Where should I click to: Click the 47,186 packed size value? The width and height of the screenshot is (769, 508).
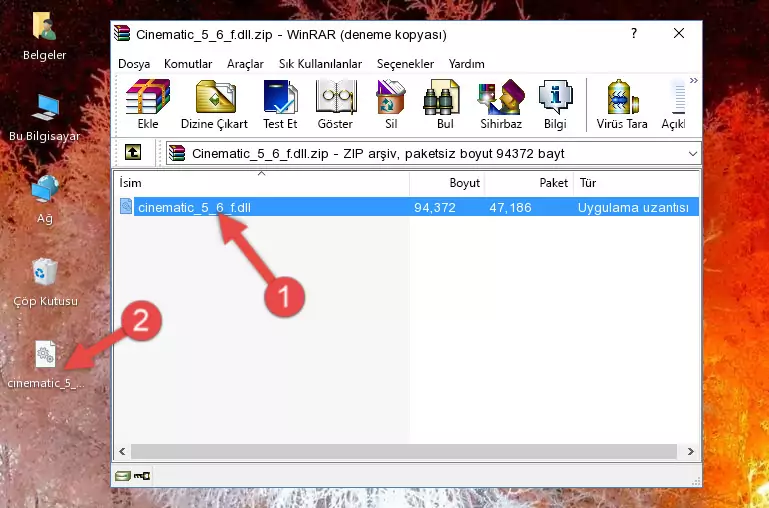click(510, 207)
